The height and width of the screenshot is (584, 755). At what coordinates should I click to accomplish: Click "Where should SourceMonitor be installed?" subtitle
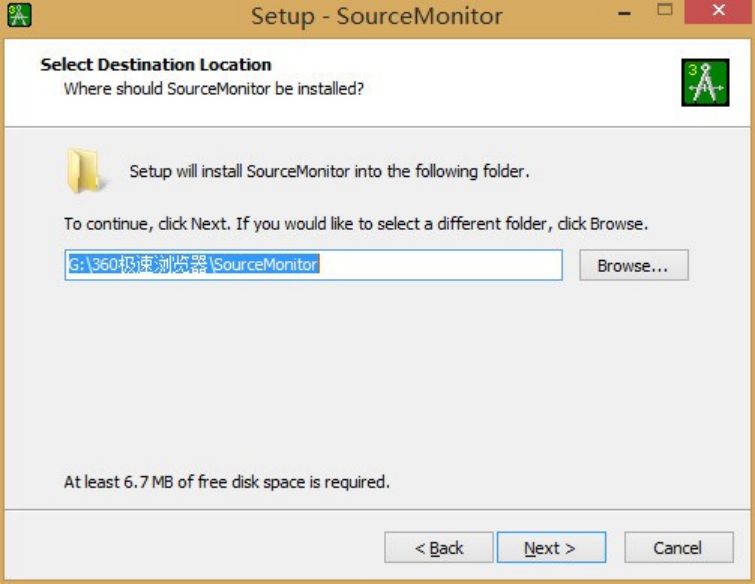click(x=213, y=89)
